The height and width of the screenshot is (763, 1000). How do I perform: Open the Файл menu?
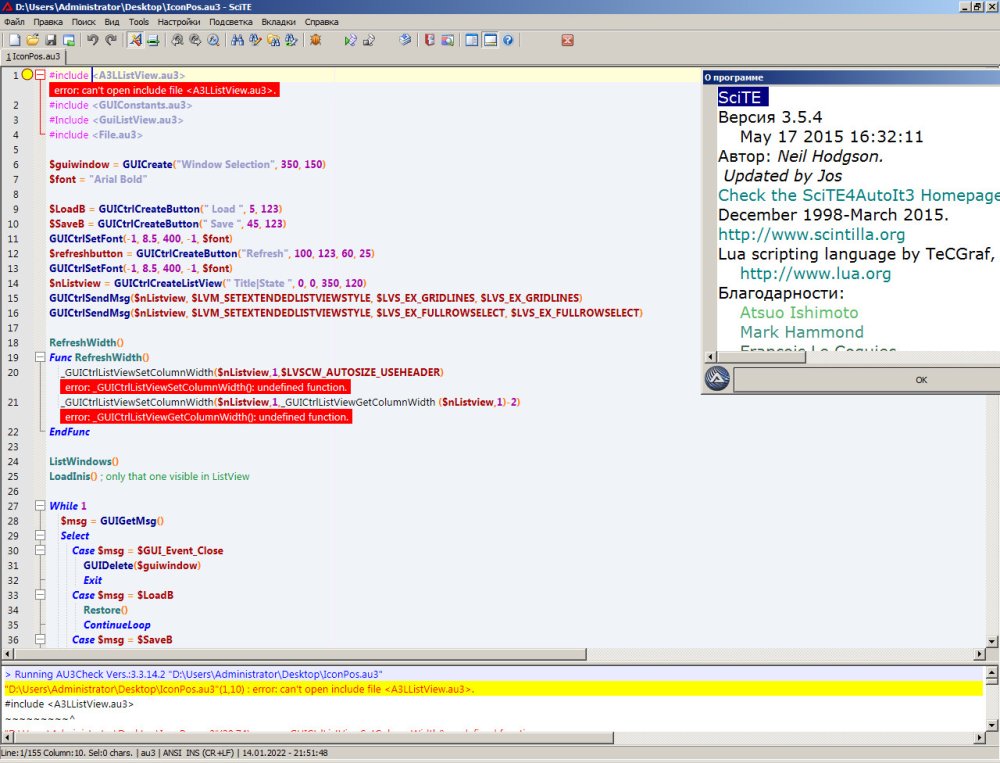pos(14,22)
